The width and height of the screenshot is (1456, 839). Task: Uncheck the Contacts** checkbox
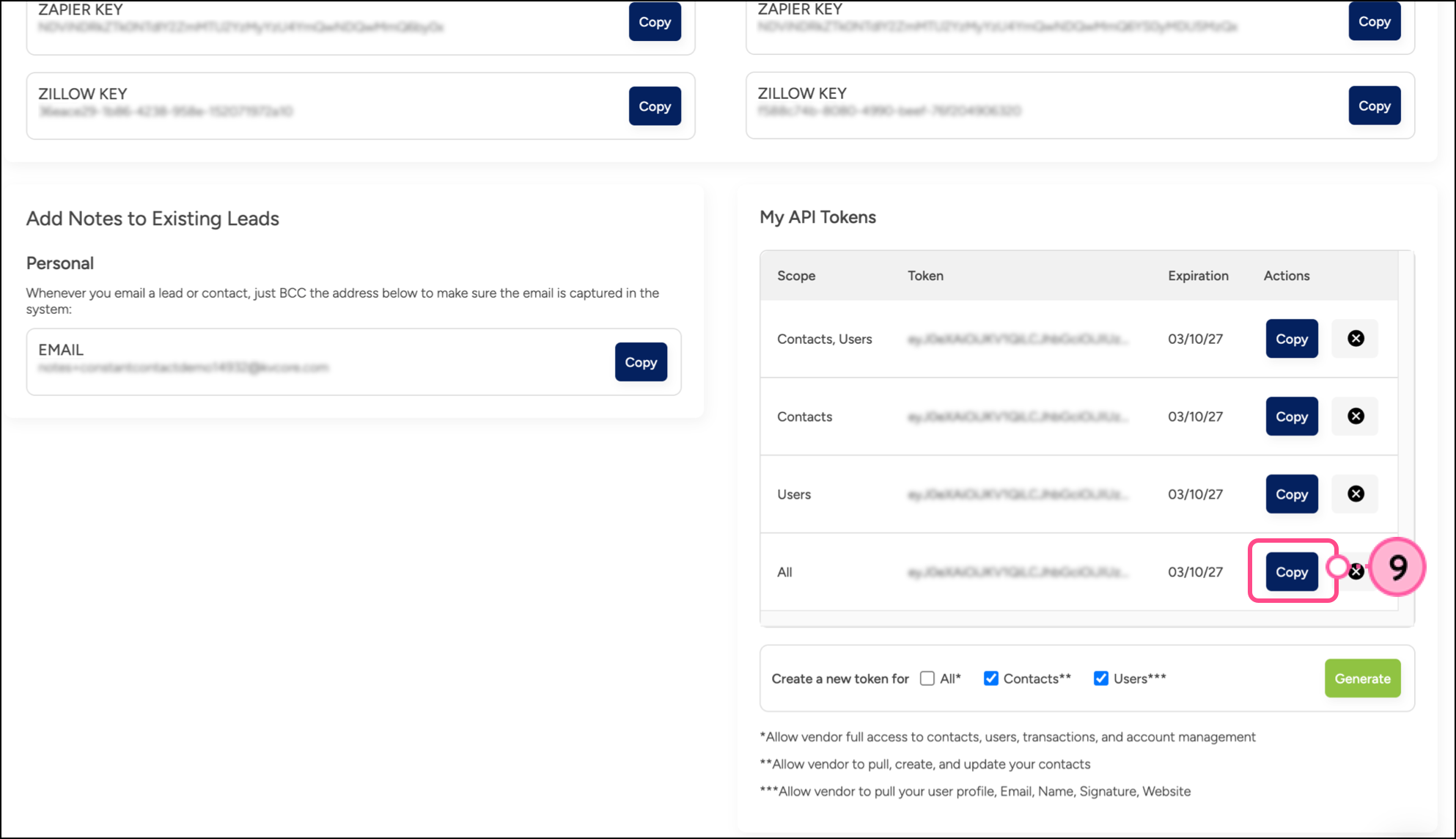point(990,678)
